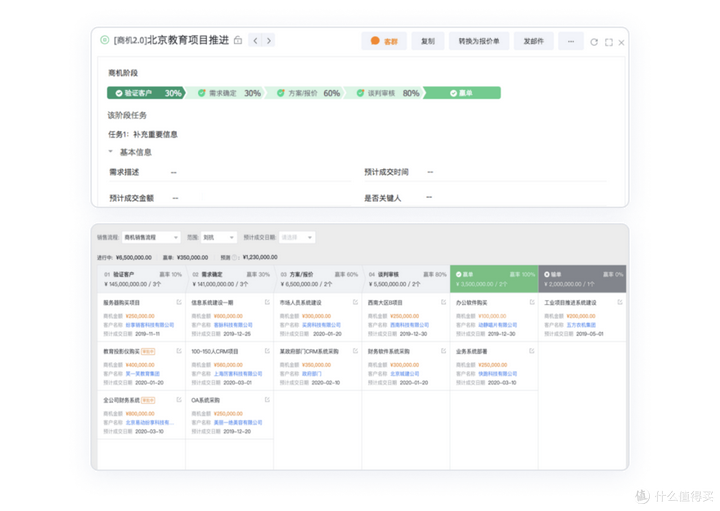The height and width of the screenshot is (511, 720).
Task: Click the 02 需求确定 column header
Action: [x=230, y=279]
